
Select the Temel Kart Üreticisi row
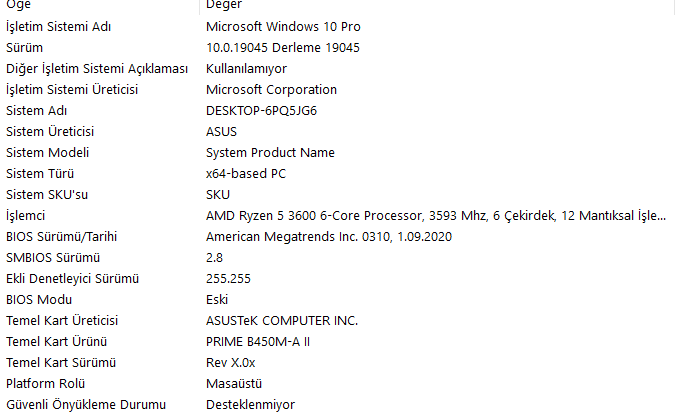click(x=340, y=321)
